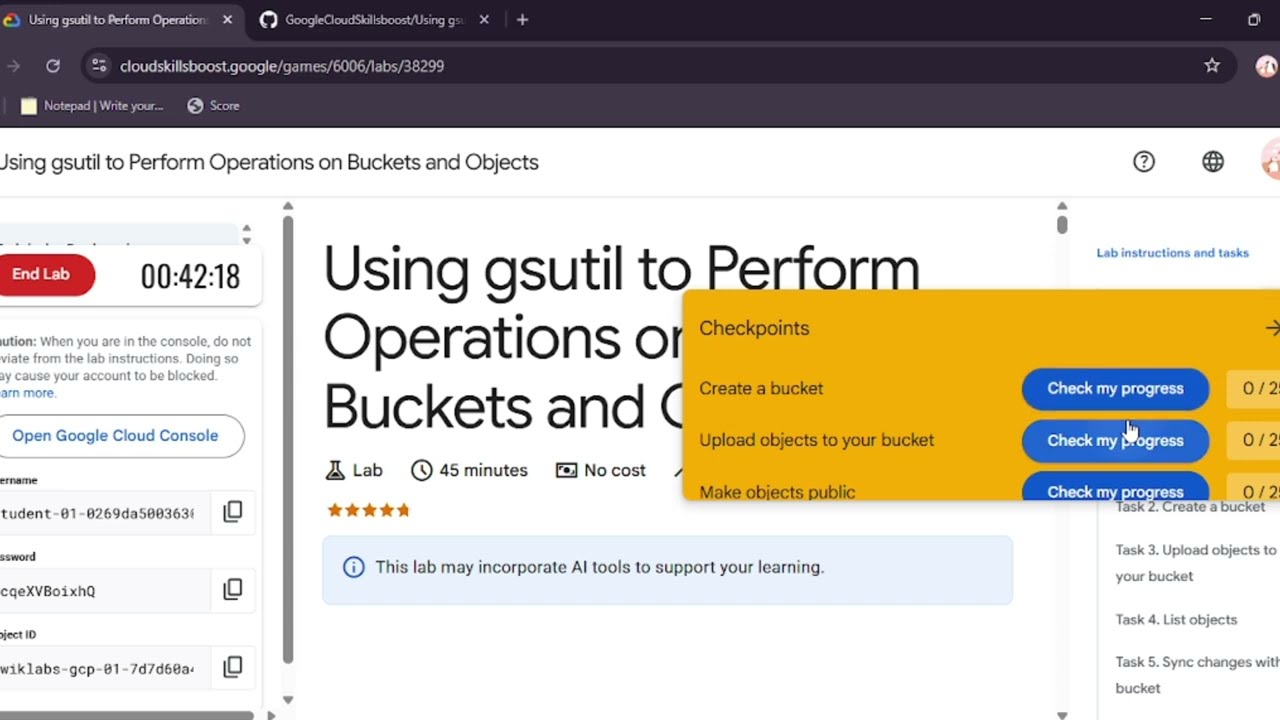
Task: Check progress for Upload objects to your bucket
Action: (1115, 441)
